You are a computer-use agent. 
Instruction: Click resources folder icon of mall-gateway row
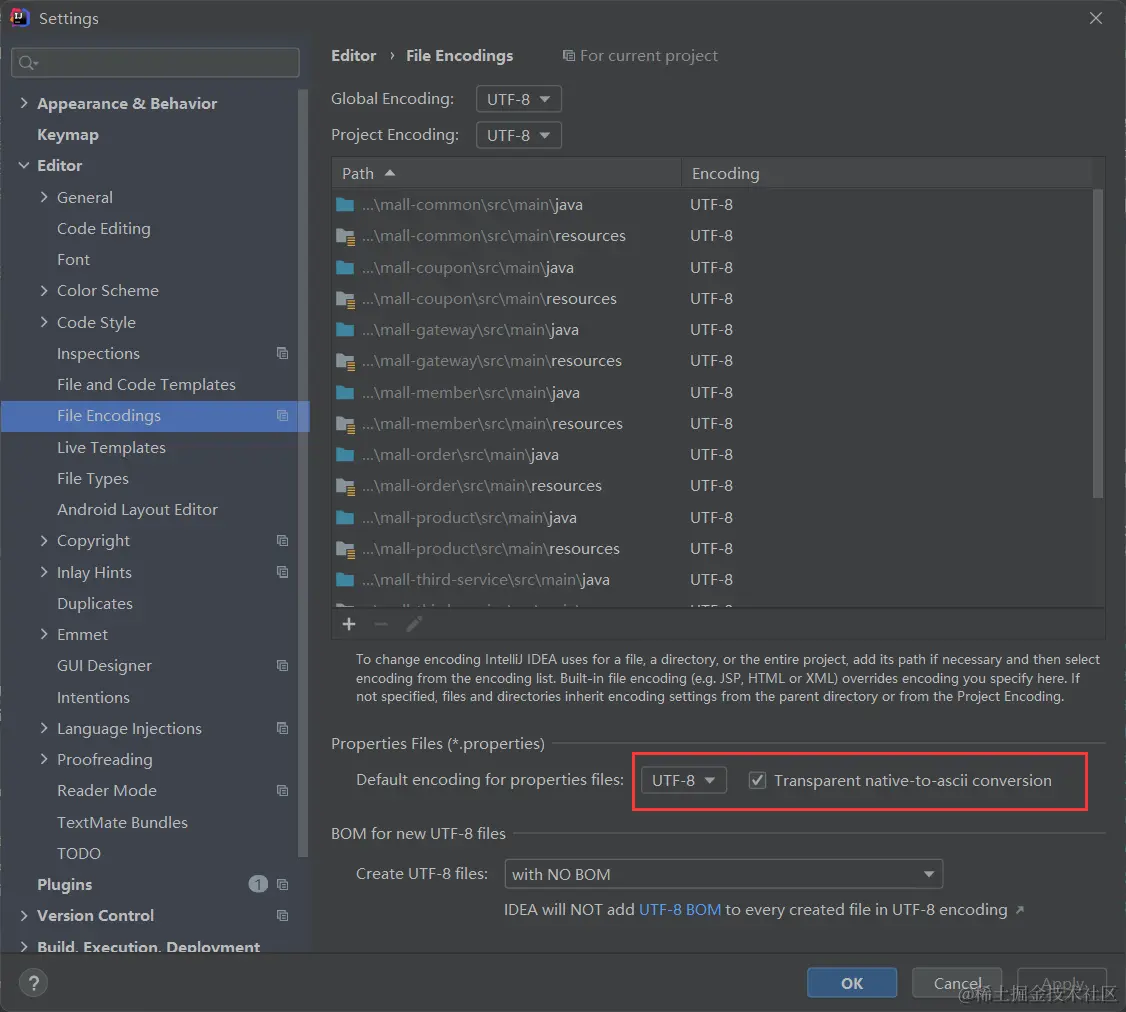[x=345, y=361]
